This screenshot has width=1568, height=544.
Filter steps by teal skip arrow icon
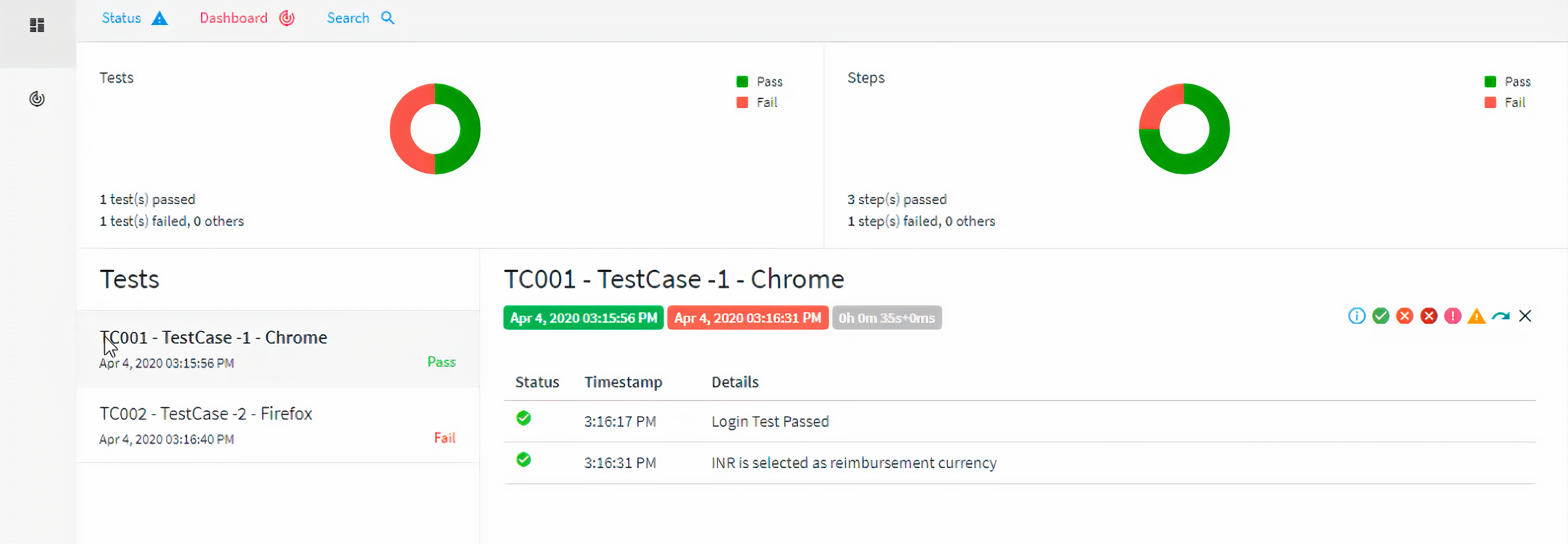(x=1501, y=316)
